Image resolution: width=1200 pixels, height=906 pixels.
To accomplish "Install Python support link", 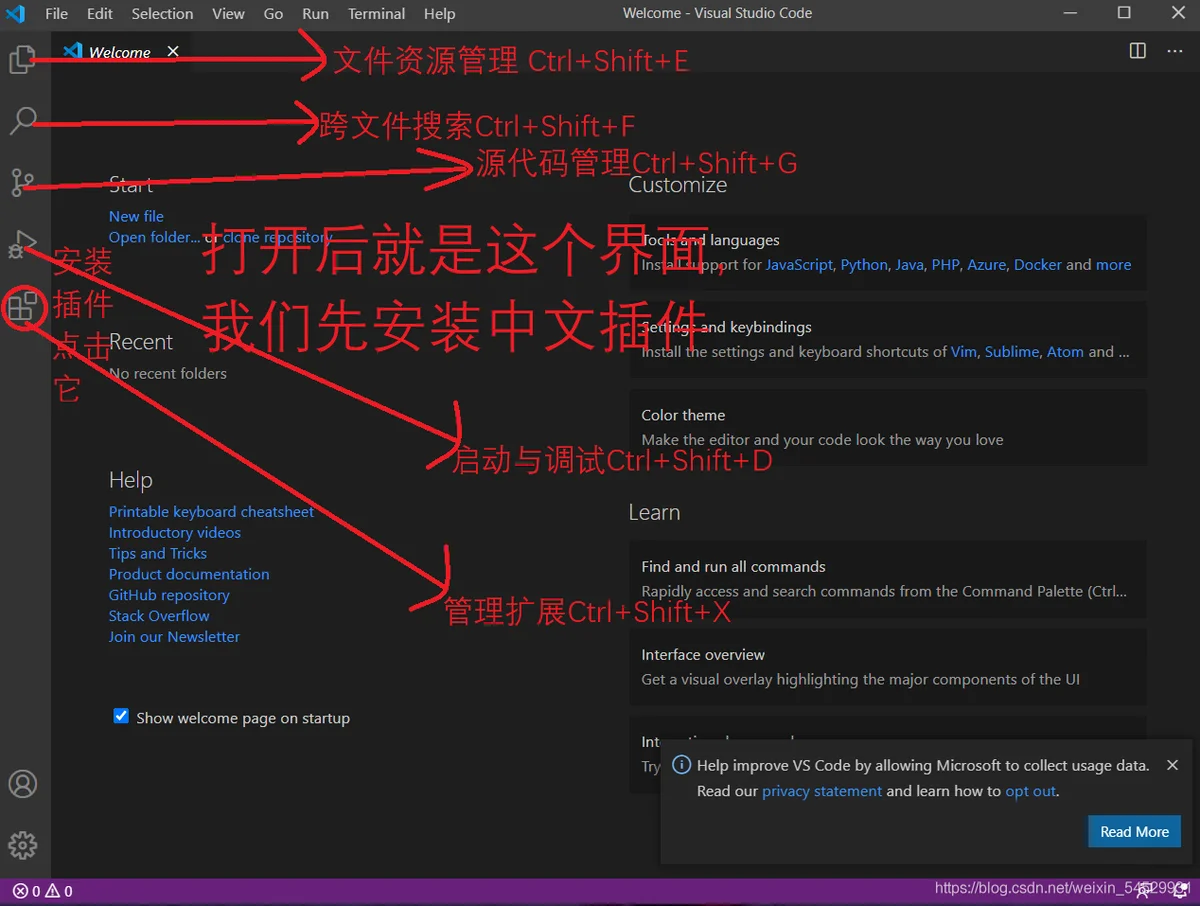I will pos(864,265).
